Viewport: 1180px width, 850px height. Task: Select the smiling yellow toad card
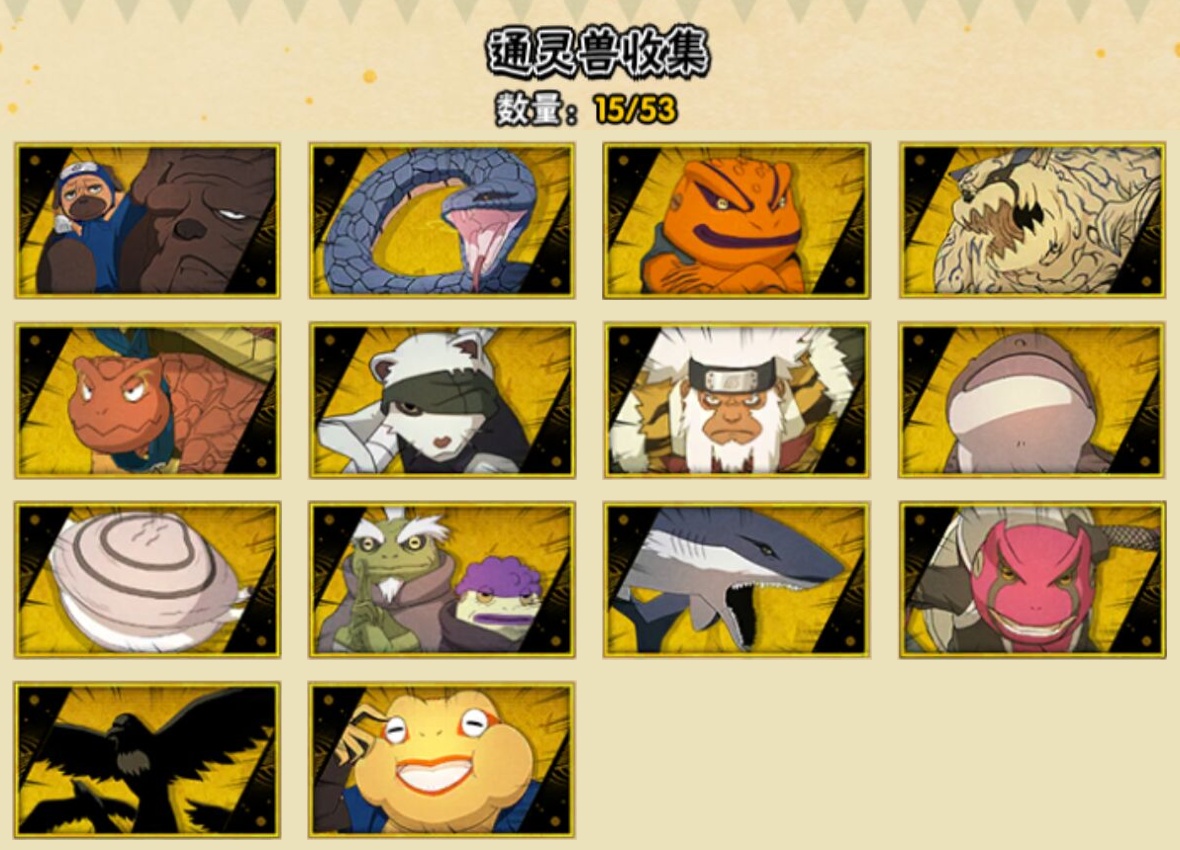coord(442,760)
